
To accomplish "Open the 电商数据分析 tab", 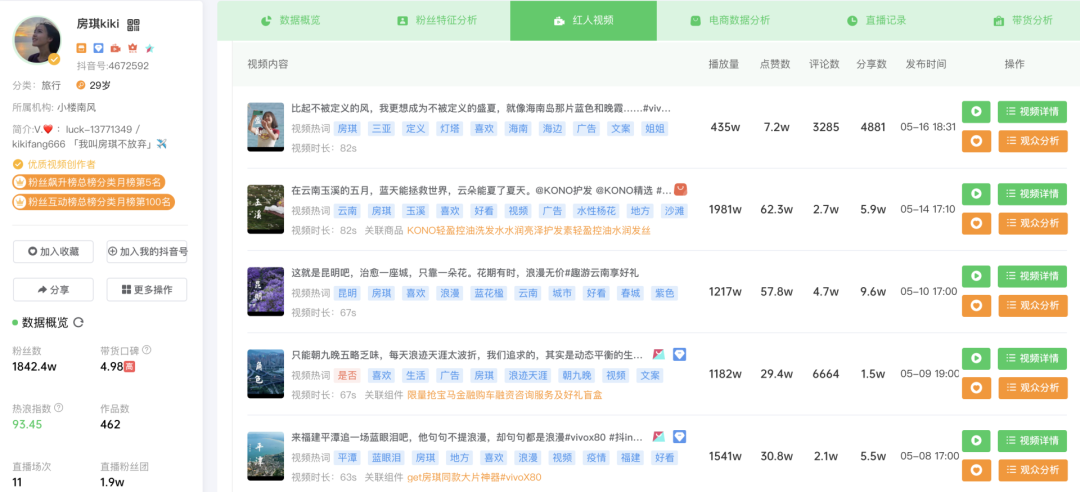I will tap(730, 21).
